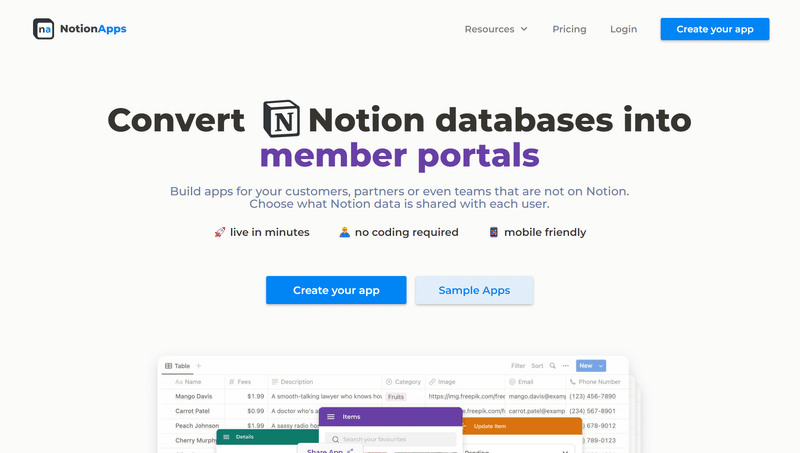Viewport: 800px width, 453px height.
Task: Click the Name column header
Action: (193, 382)
